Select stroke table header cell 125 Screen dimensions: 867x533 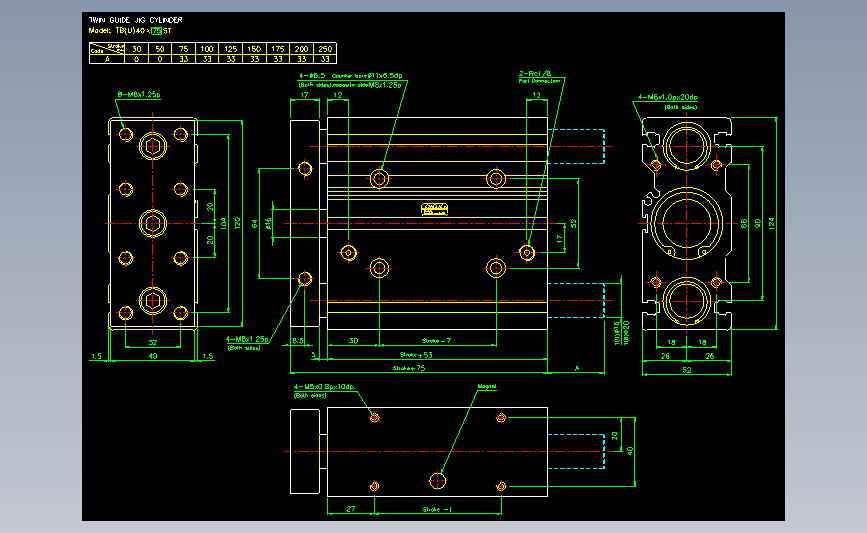tap(231, 49)
